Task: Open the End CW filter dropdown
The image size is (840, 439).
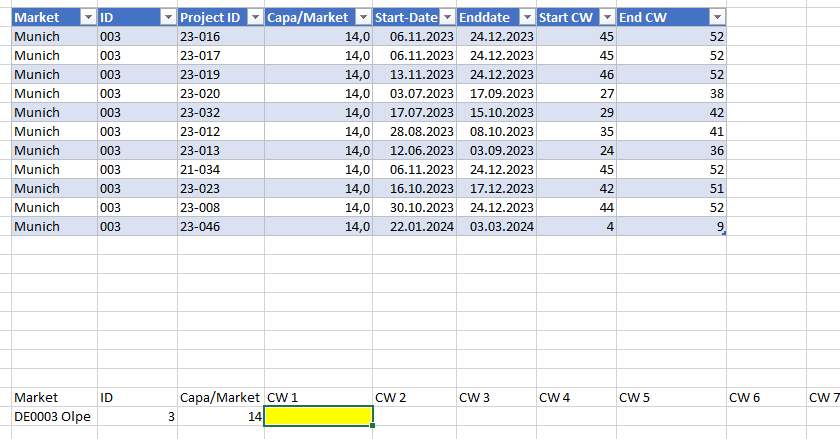Action: [x=717, y=18]
